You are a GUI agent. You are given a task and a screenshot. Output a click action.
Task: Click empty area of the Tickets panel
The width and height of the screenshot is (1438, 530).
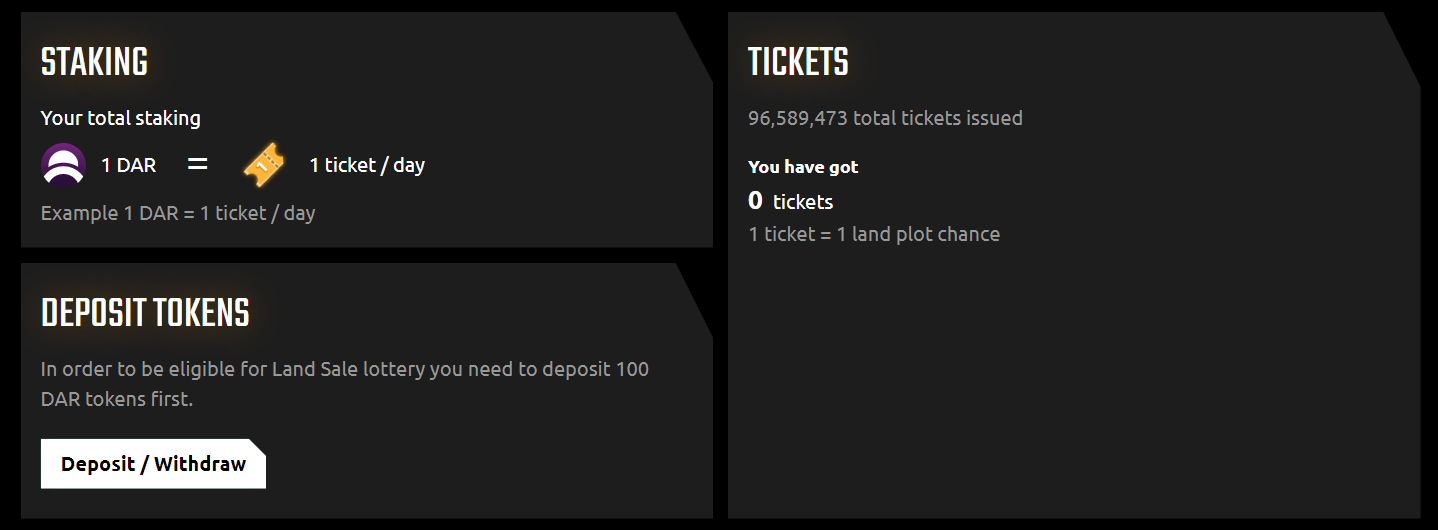point(1073,390)
